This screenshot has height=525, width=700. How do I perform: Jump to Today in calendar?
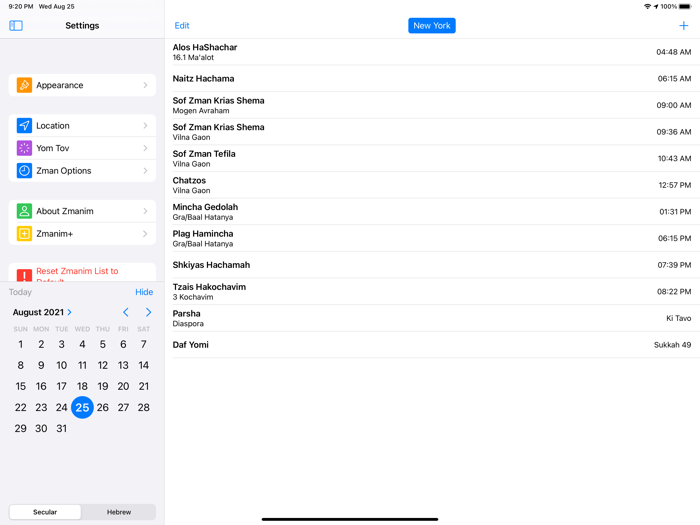pyautogui.click(x=20, y=292)
